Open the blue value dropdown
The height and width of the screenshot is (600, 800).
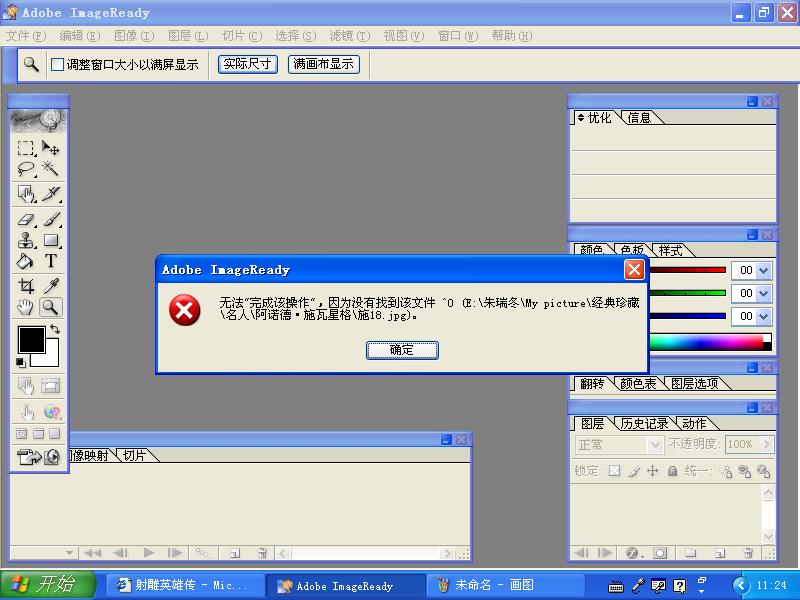pos(763,316)
